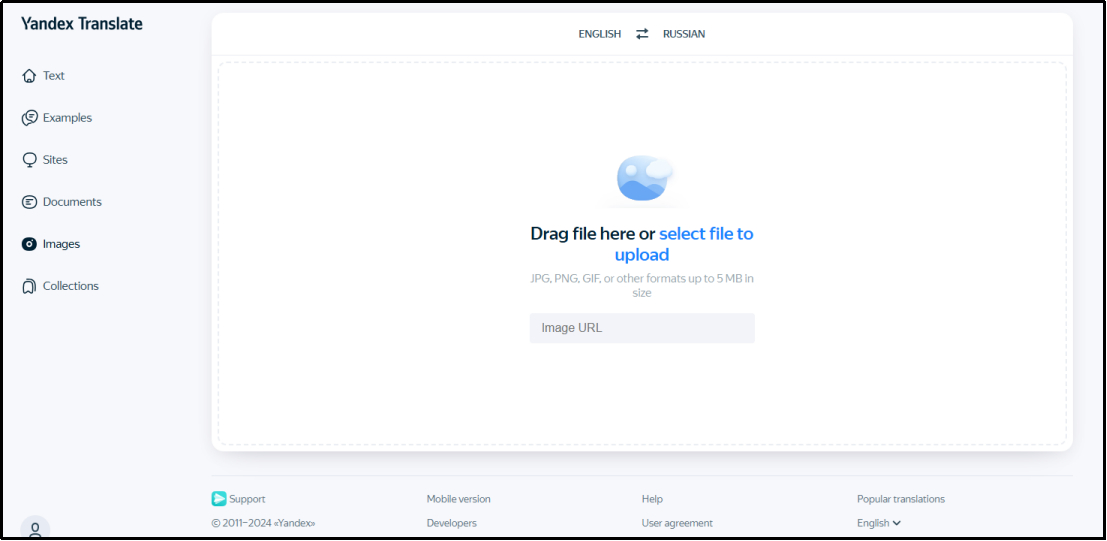Open the Mobile version link

point(458,499)
